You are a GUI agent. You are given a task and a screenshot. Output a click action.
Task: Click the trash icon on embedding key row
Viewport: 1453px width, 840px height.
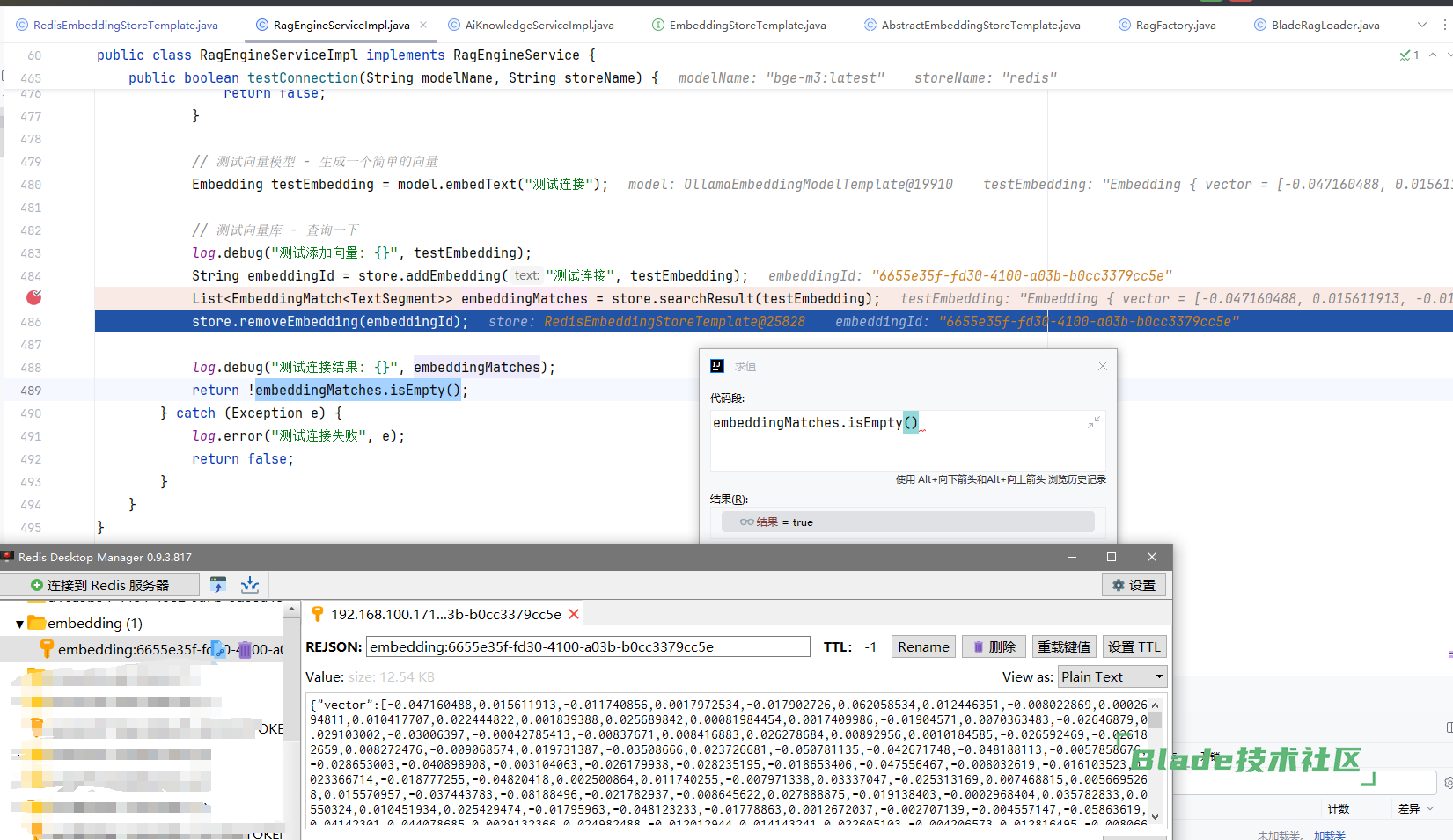tap(245, 650)
